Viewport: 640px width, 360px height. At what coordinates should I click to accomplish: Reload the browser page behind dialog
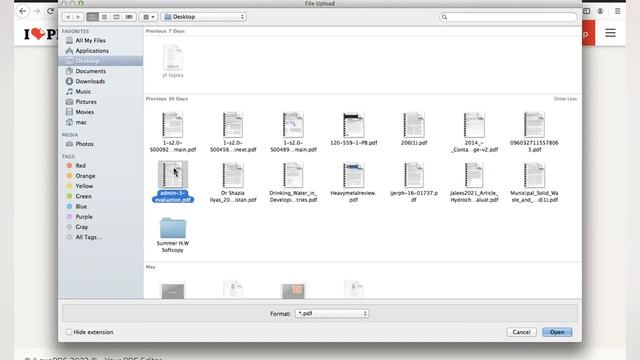[x=51, y=11]
